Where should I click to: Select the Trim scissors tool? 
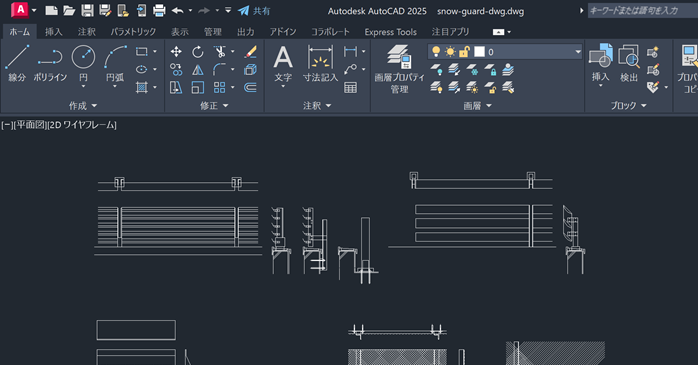click(219, 52)
